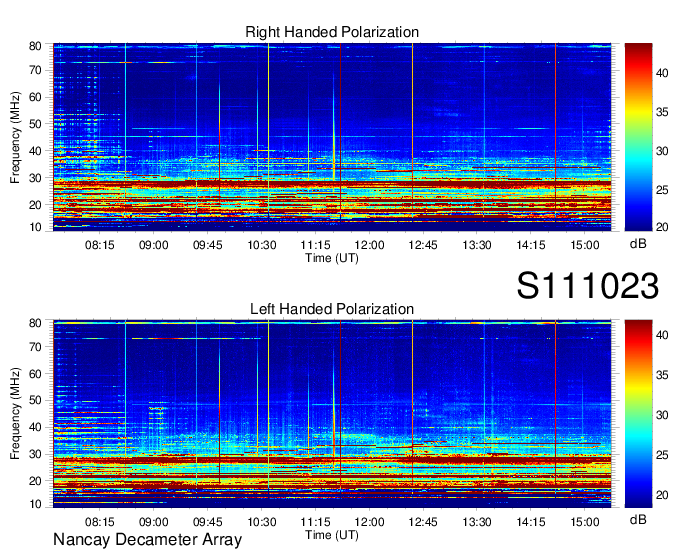Screen dimensions: 680x552
Task: Click the 25 value on Left Handed colorbar
Action: click(x=662, y=455)
